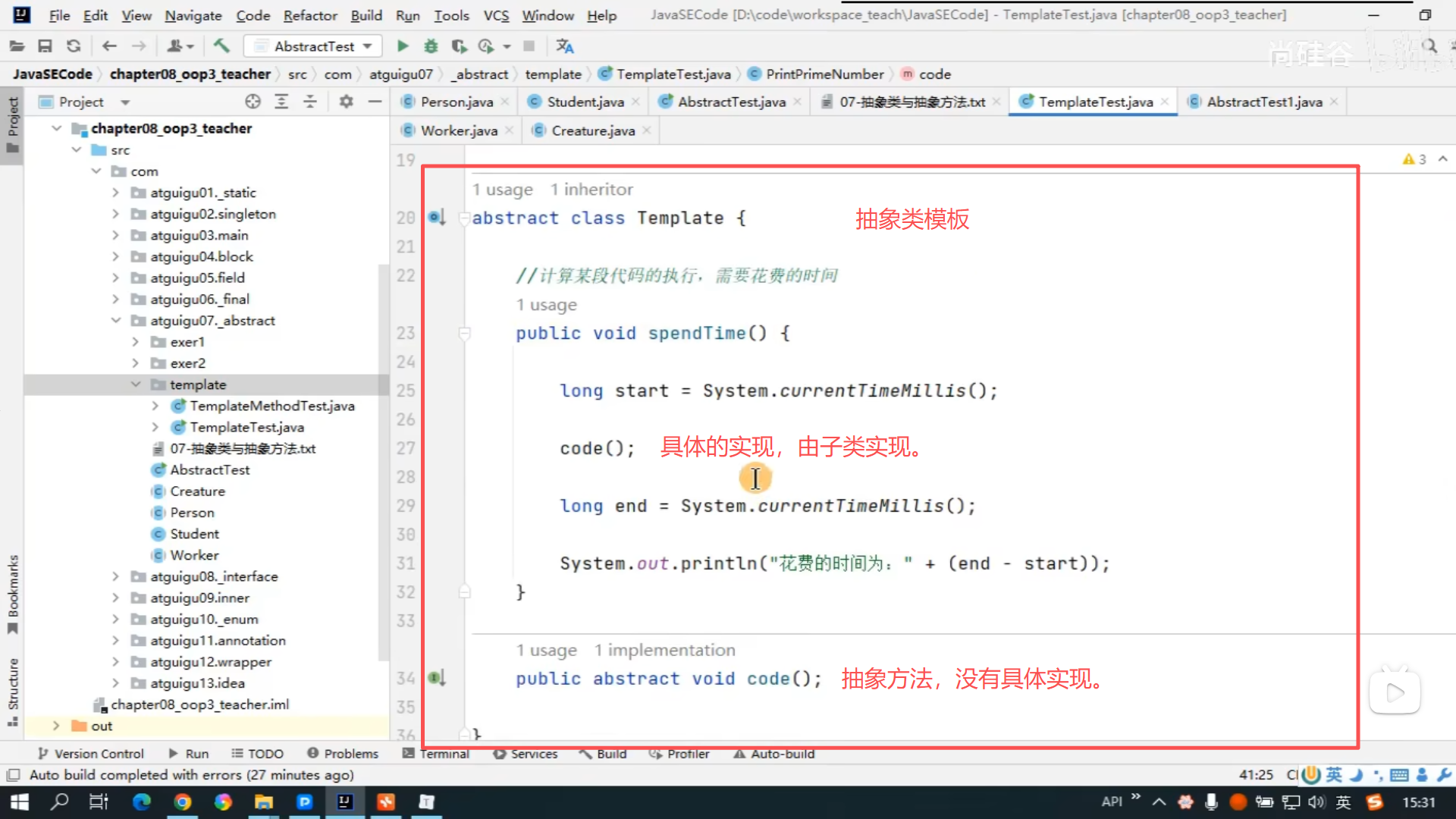Expand the atguigu08._interface package
The width and height of the screenshot is (1456, 819).
(x=115, y=576)
